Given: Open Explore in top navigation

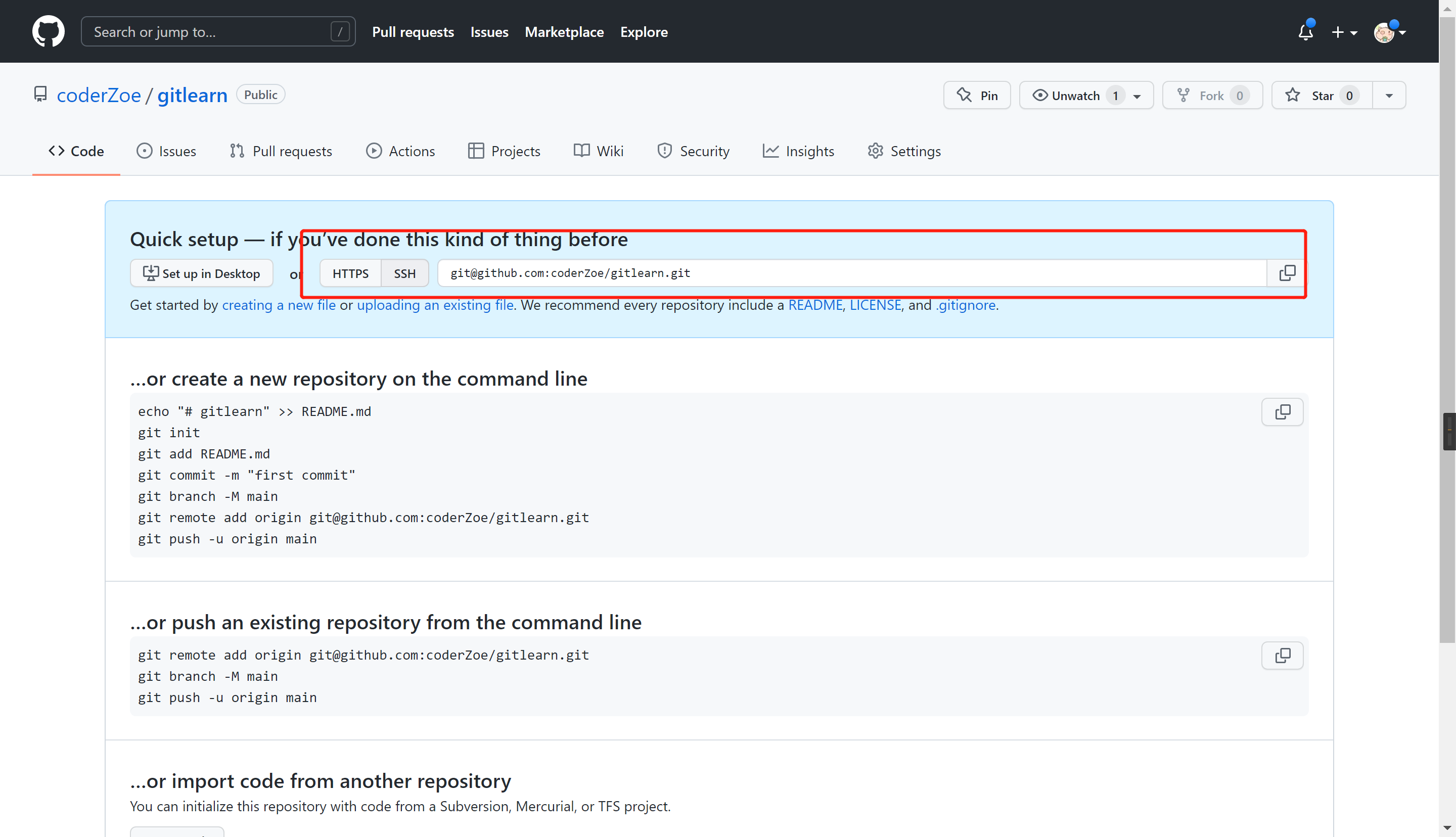Looking at the screenshot, I should pos(644,32).
